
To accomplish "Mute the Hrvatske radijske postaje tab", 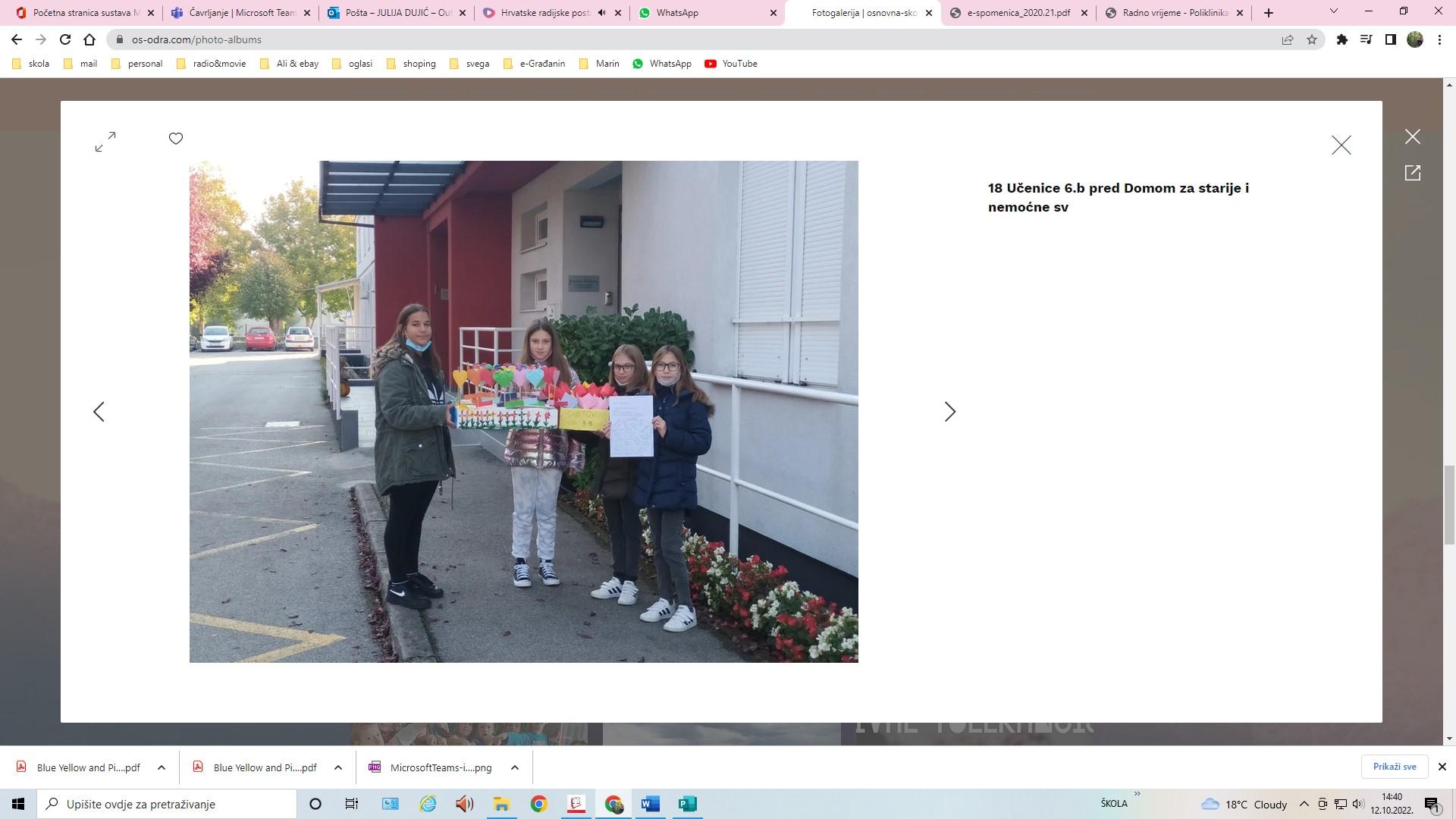I will coord(601,13).
